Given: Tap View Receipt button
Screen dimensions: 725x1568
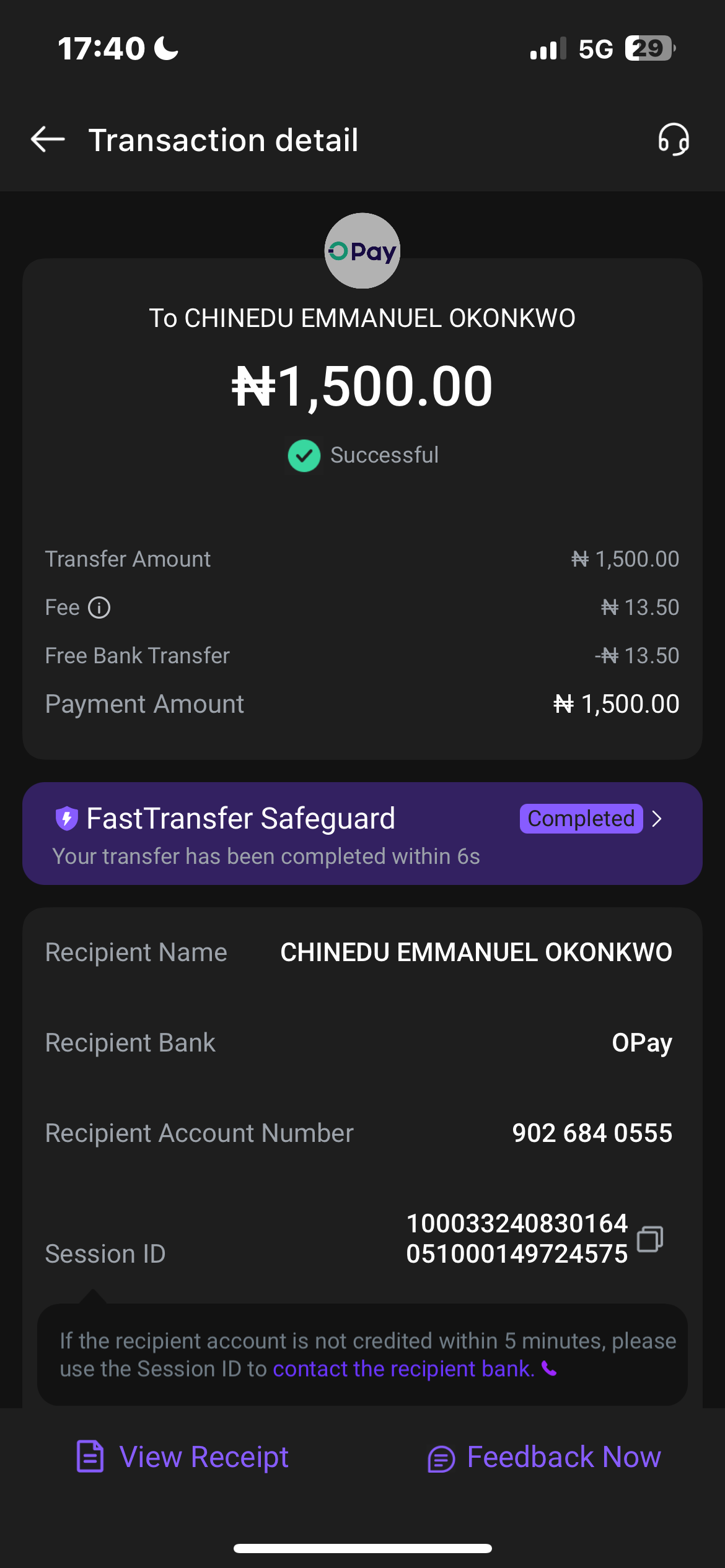Looking at the screenshot, I should pos(182,1457).
